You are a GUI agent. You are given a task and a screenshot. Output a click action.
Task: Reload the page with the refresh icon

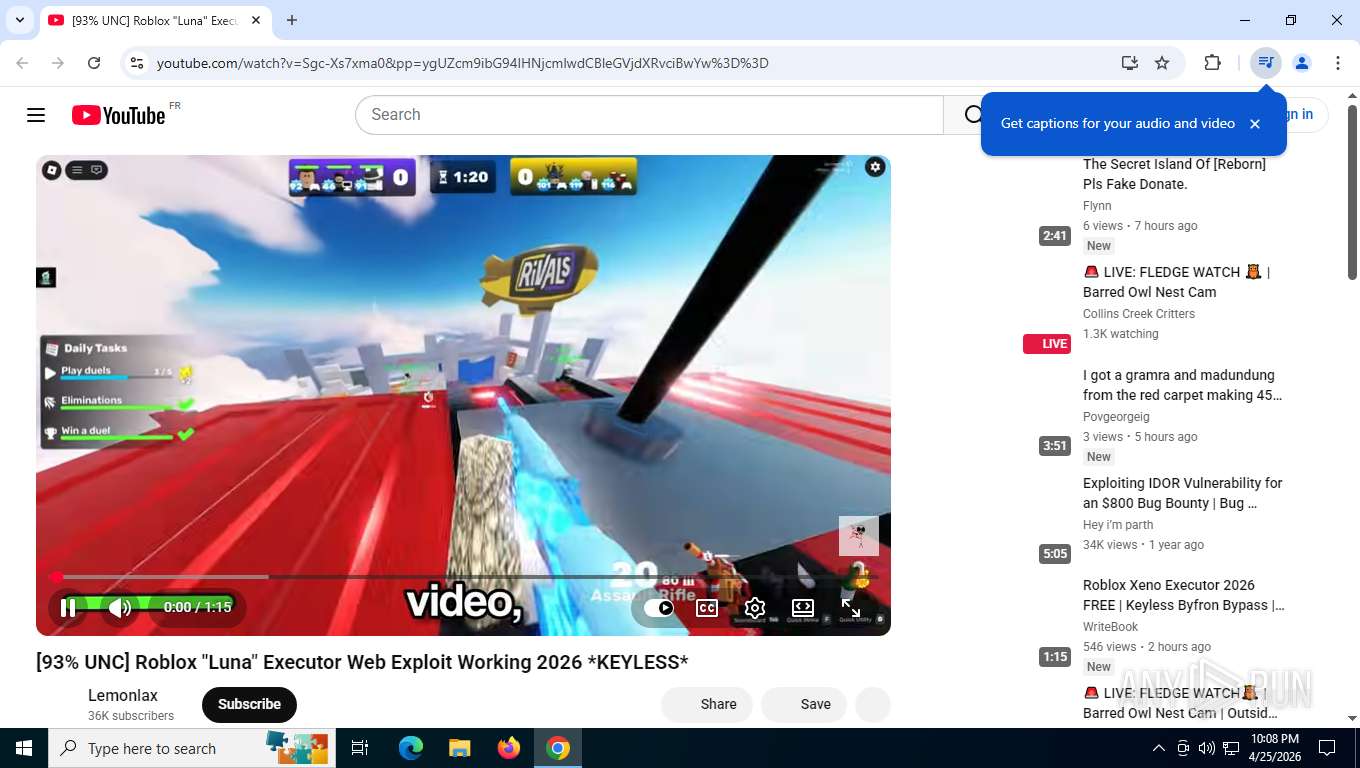coord(94,63)
